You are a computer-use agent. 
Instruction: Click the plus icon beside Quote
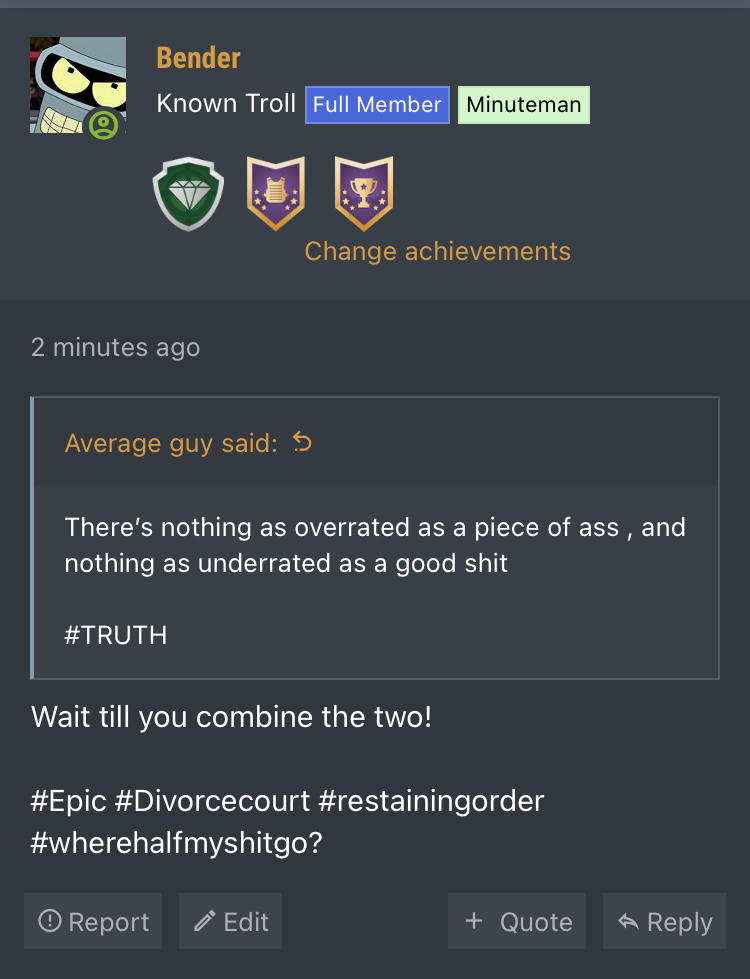[x=474, y=920]
